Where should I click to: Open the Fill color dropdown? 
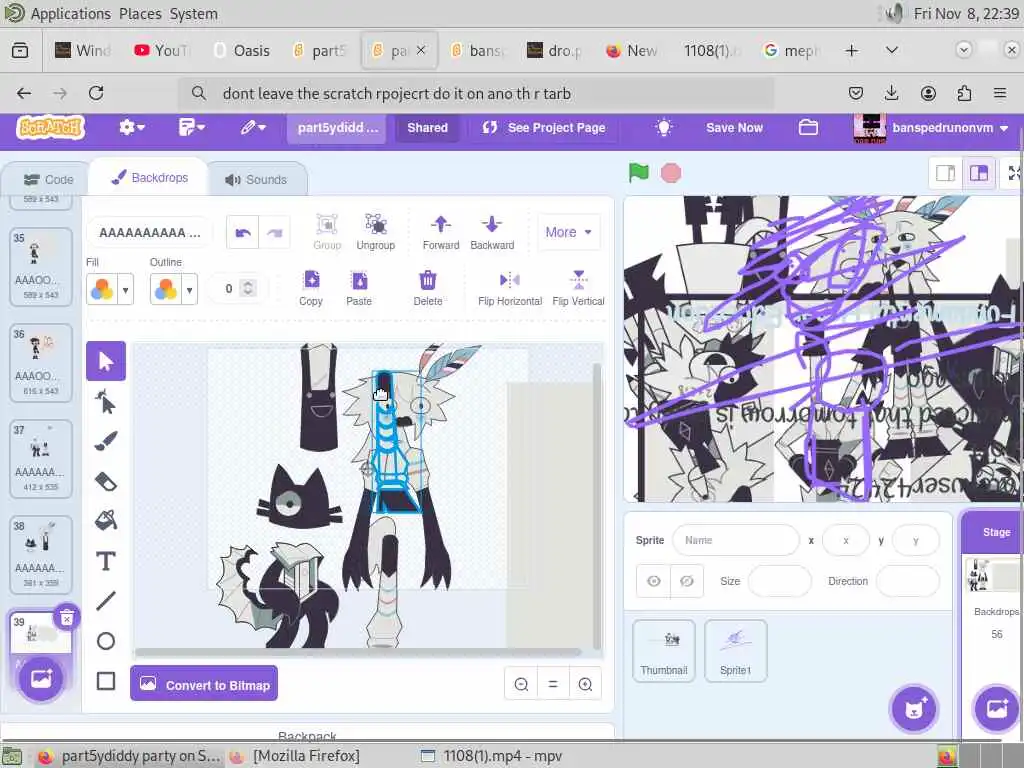click(x=125, y=289)
